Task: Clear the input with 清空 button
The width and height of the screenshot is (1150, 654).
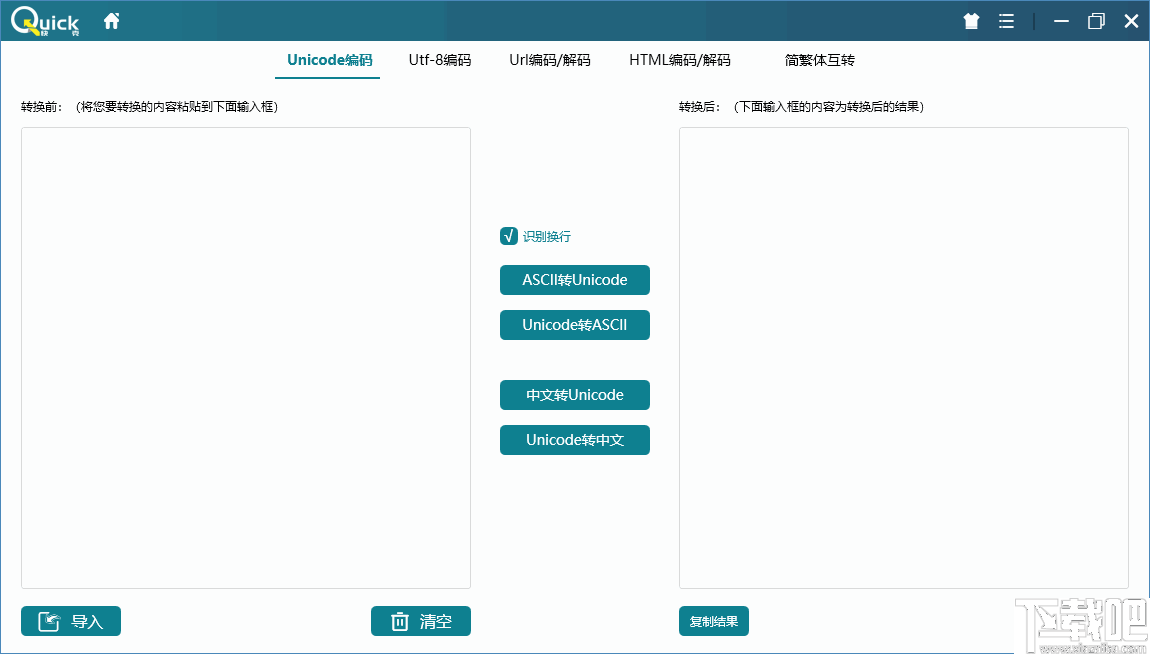Action: click(x=420, y=621)
